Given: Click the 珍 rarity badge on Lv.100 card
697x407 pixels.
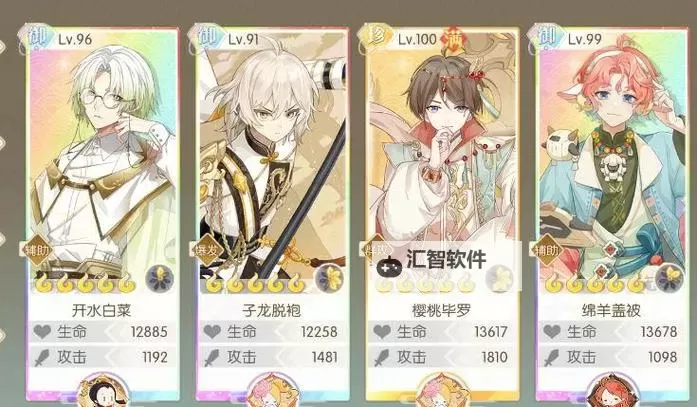Looking at the screenshot, I should [376, 37].
